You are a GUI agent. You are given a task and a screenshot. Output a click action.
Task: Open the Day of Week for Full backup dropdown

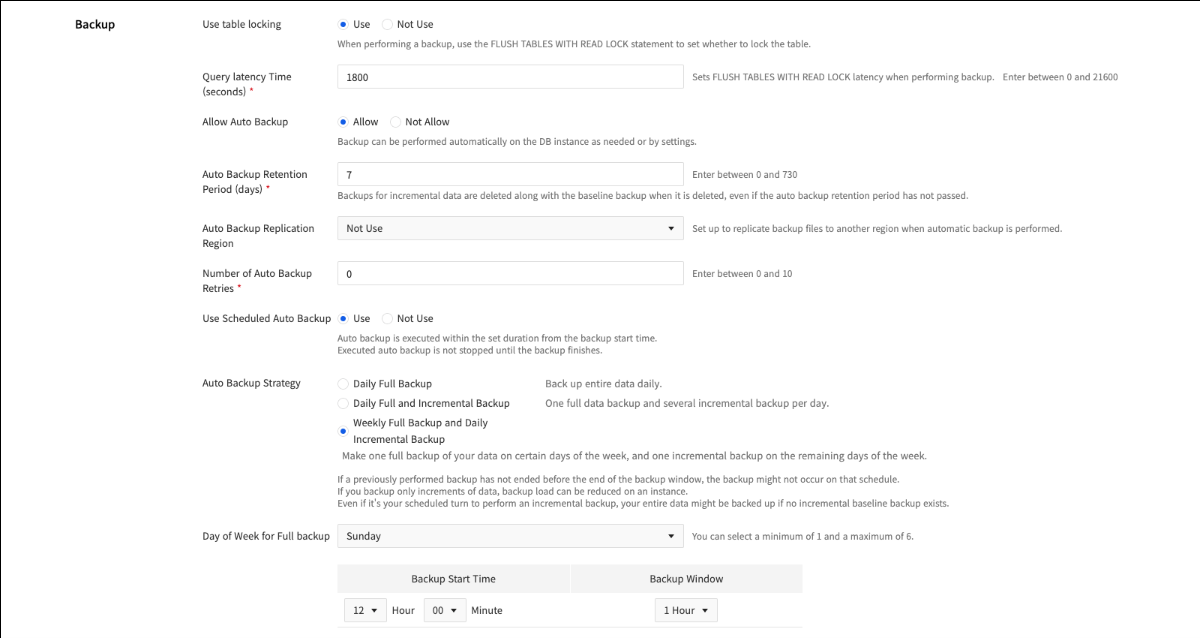(510, 536)
